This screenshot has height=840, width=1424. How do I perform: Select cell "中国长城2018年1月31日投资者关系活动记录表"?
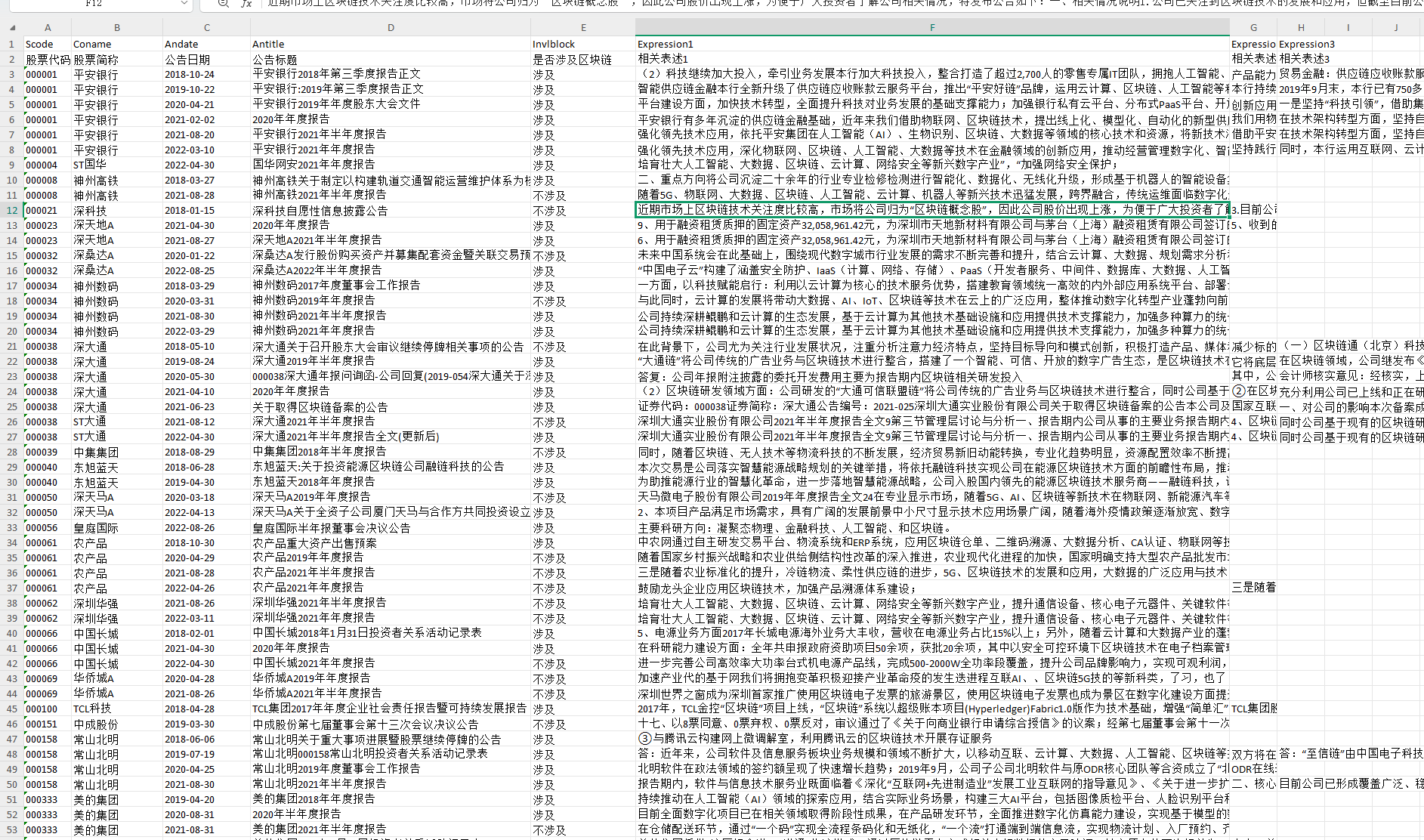pyautogui.click(x=391, y=633)
